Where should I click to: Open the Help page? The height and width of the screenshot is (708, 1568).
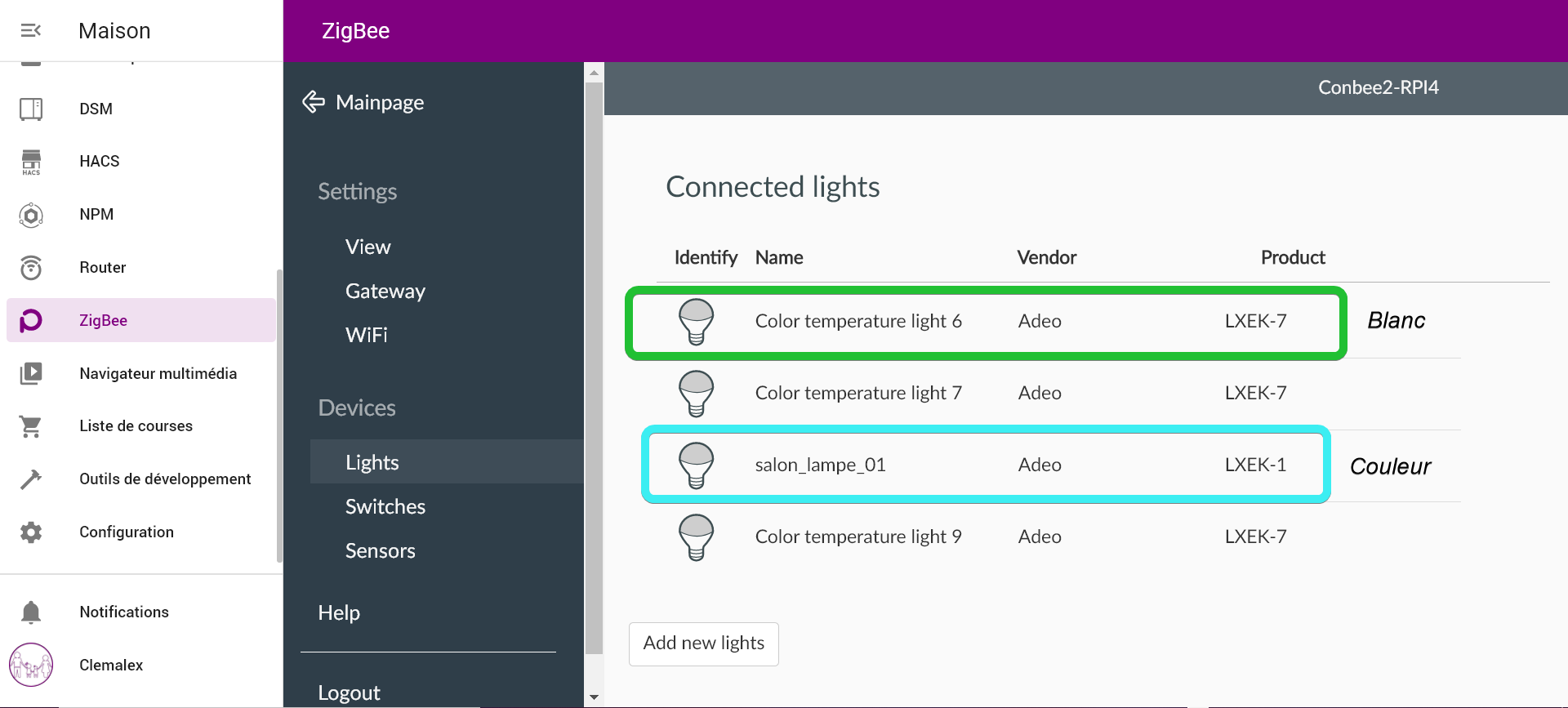pyautogui.click(x=339, y=612)
